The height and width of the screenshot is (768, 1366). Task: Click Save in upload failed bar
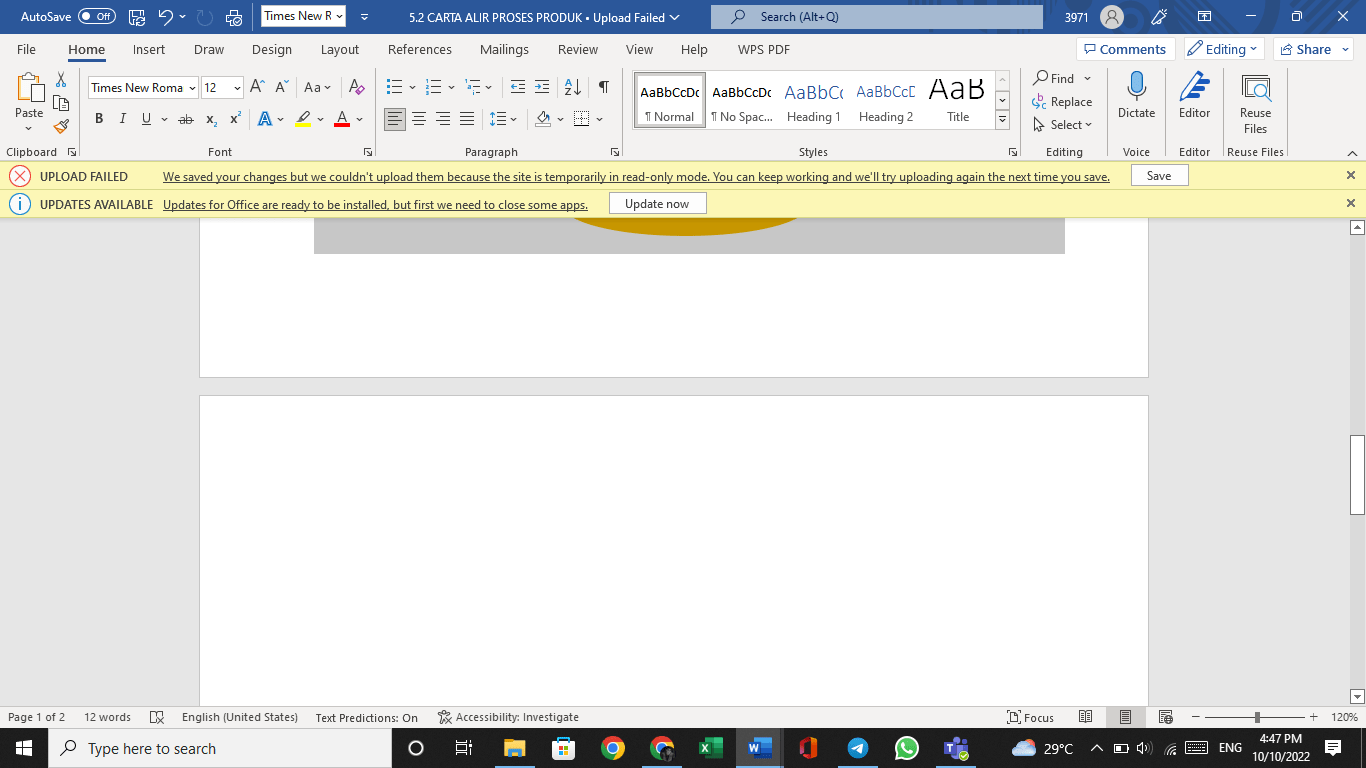tap(1159, 175)
